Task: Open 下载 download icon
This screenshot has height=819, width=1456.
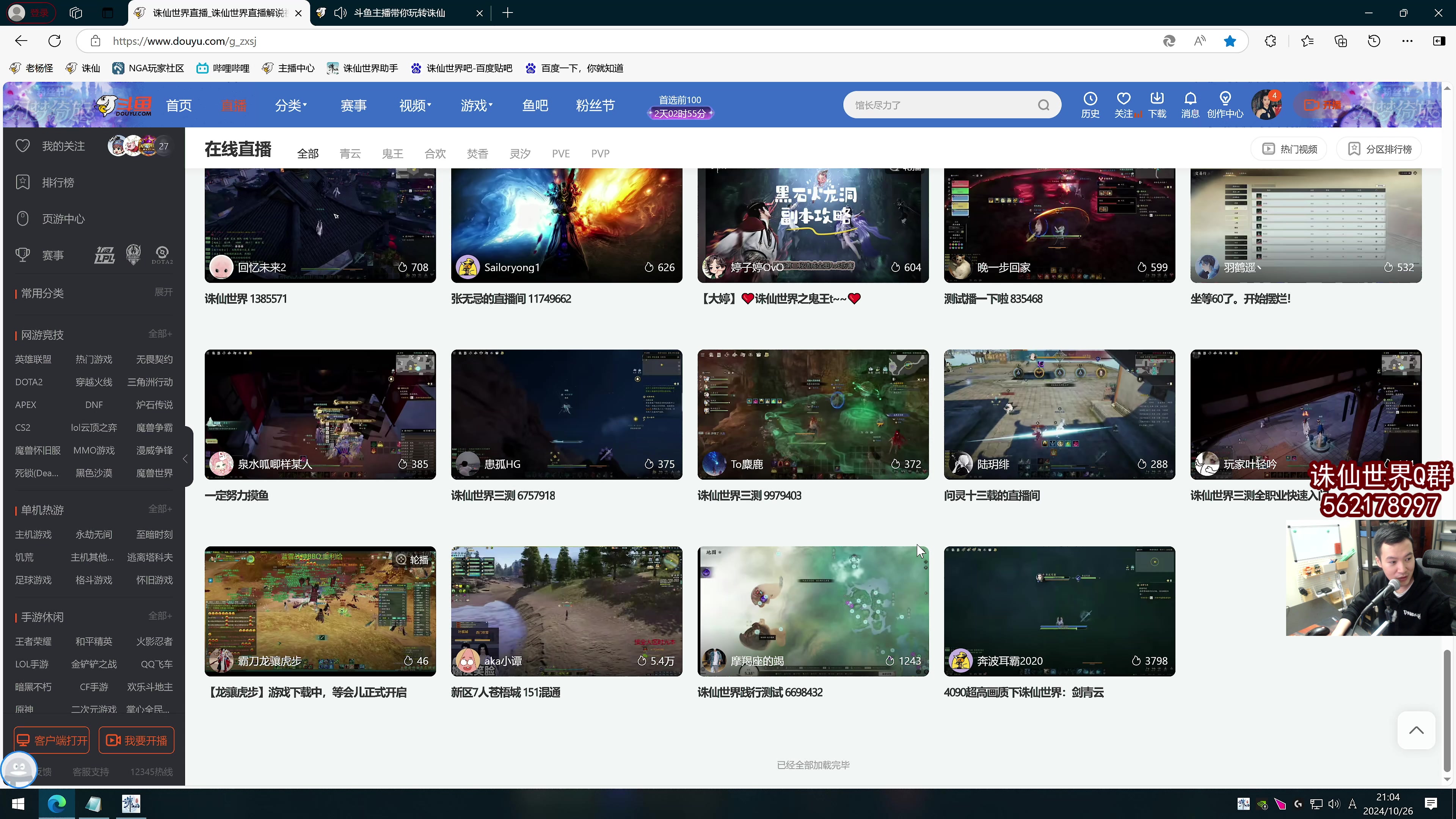Action: [x=1157, y=105]
